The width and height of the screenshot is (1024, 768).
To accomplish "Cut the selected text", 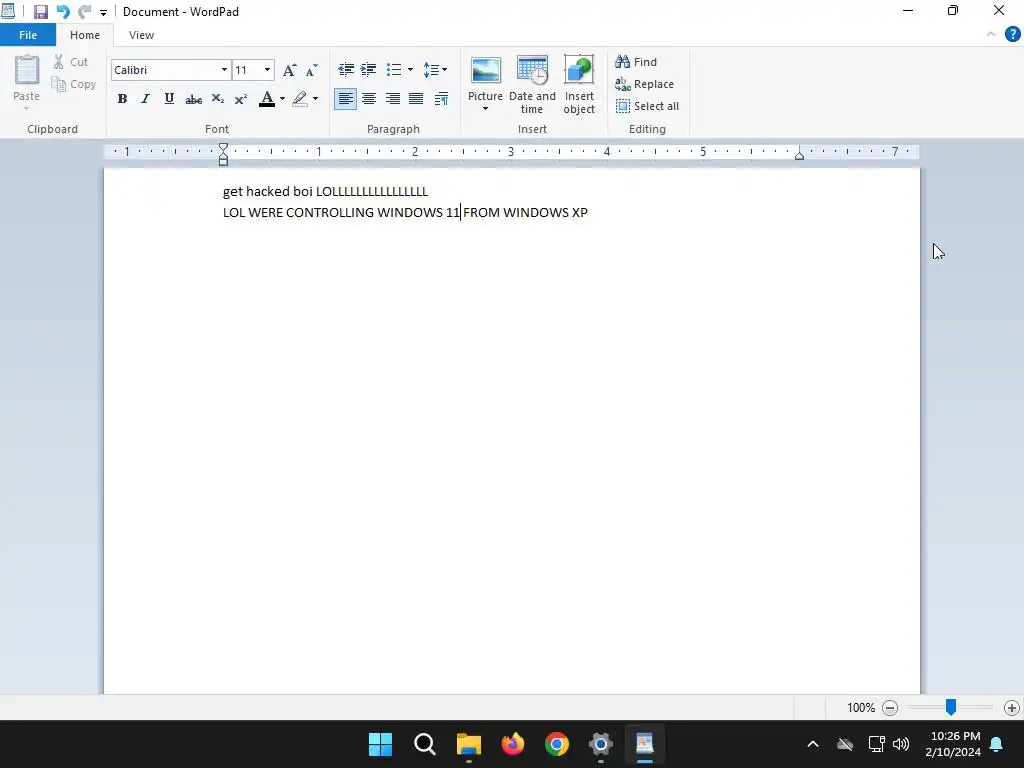I will (71, 62).
